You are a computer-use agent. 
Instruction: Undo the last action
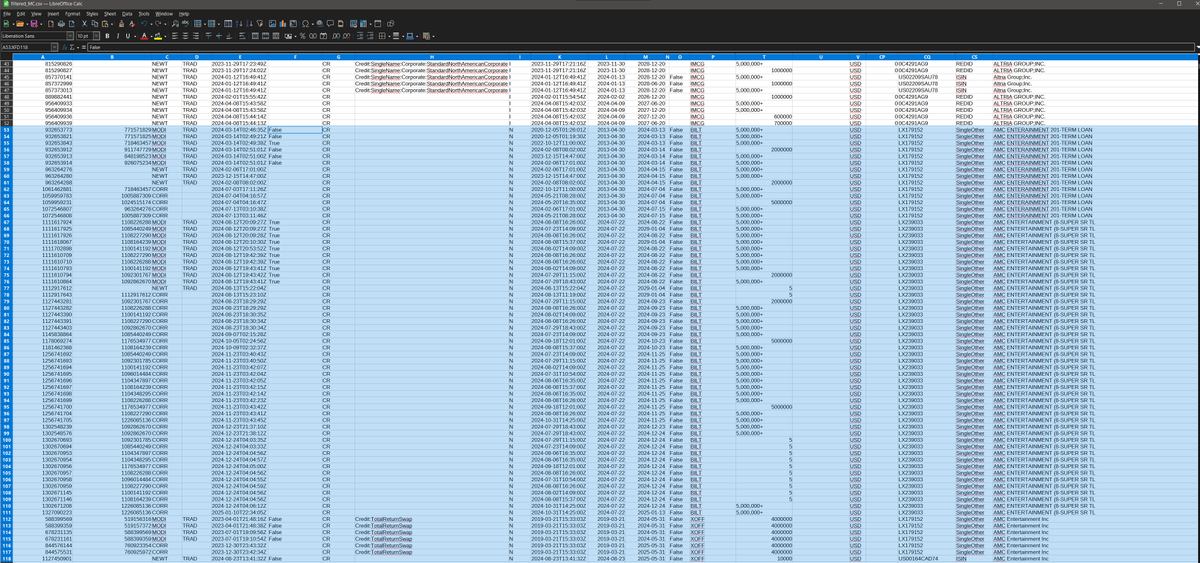pos(144,24)
